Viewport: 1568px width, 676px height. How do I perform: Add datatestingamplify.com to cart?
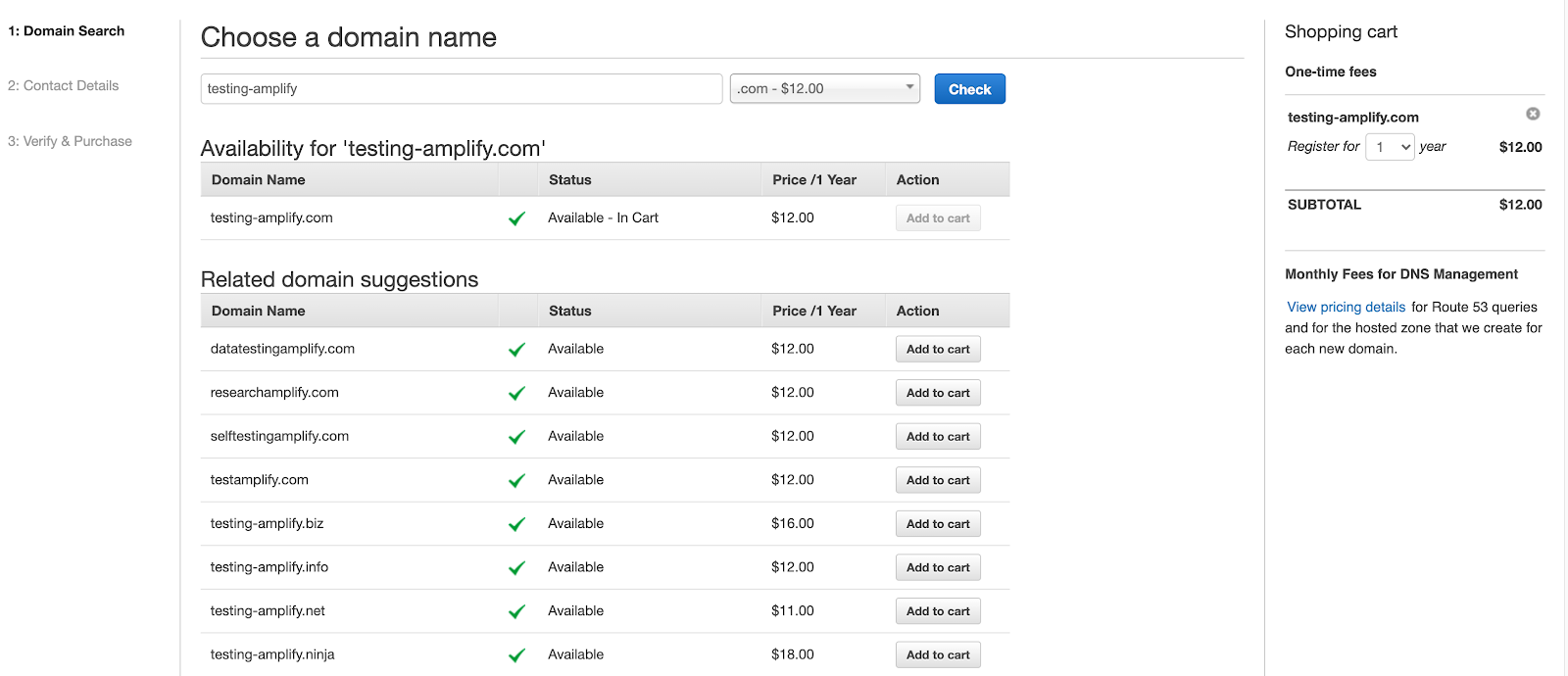click(x=938, y=349)
